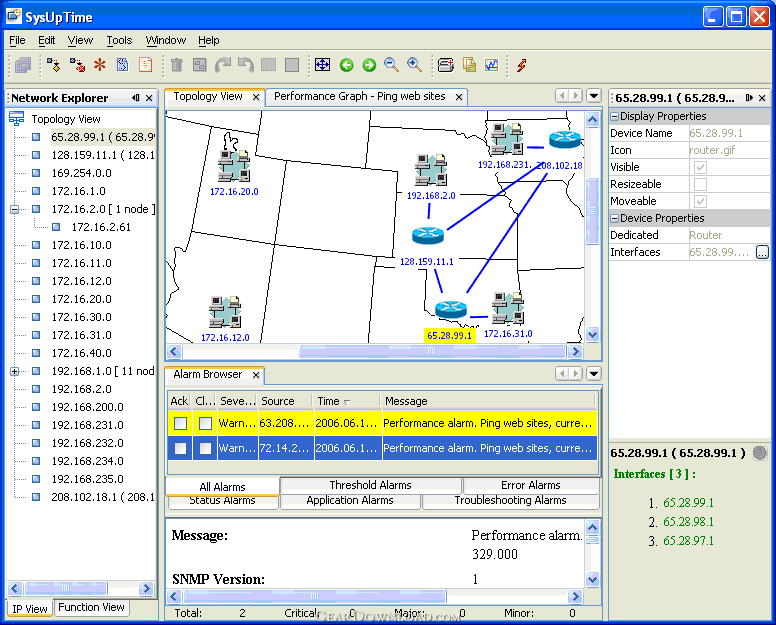
Task: Click the performance graph toolbar icon
Action: click(x=491, y=65)
